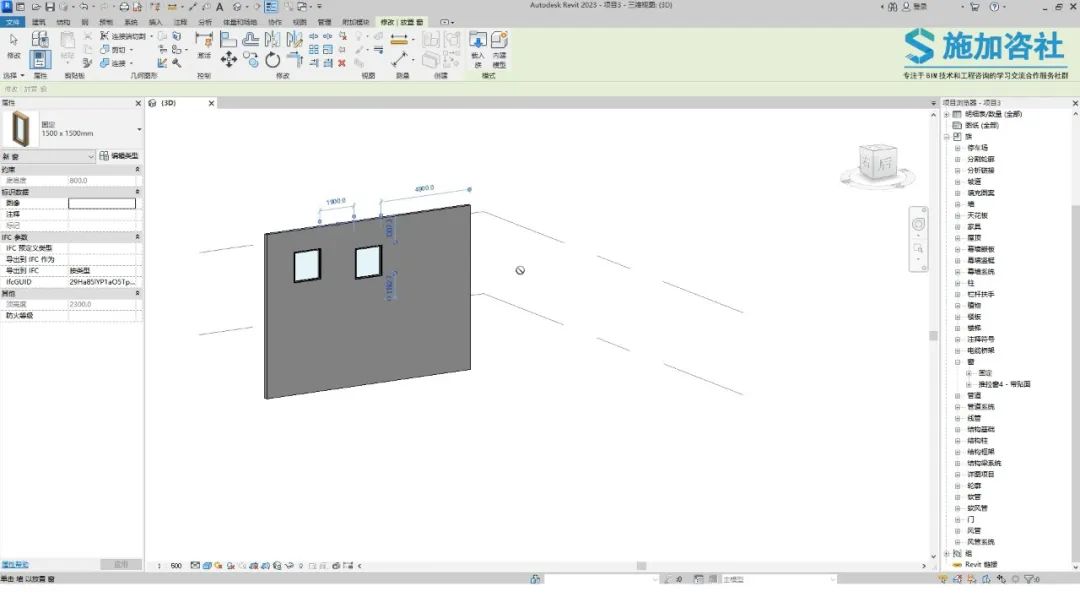Open the 文件 menu tab
This screenshot has height=608, width=1080.
tap(13, 21)
